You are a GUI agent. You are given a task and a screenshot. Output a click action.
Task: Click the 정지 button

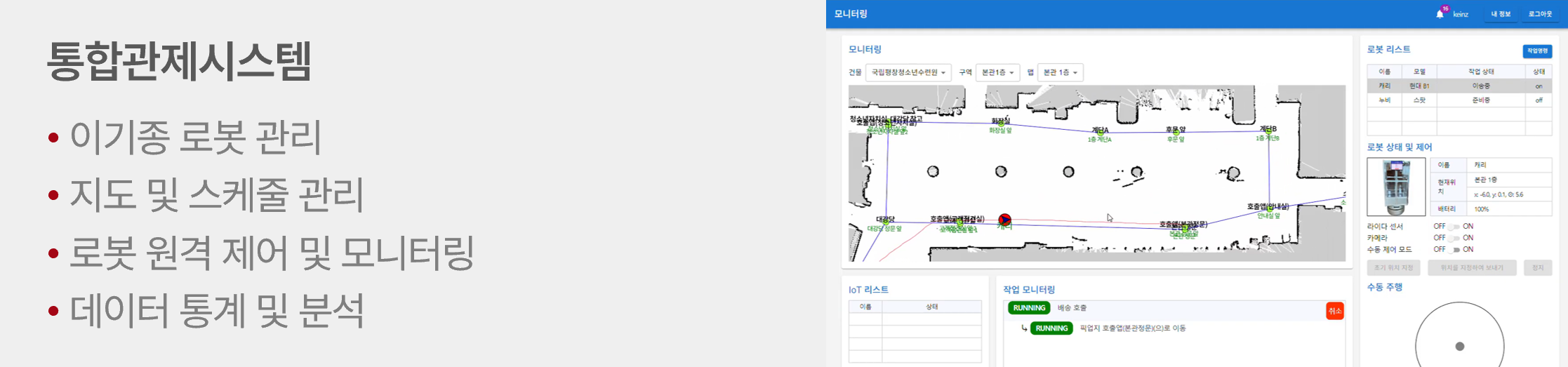point(1538,268)
